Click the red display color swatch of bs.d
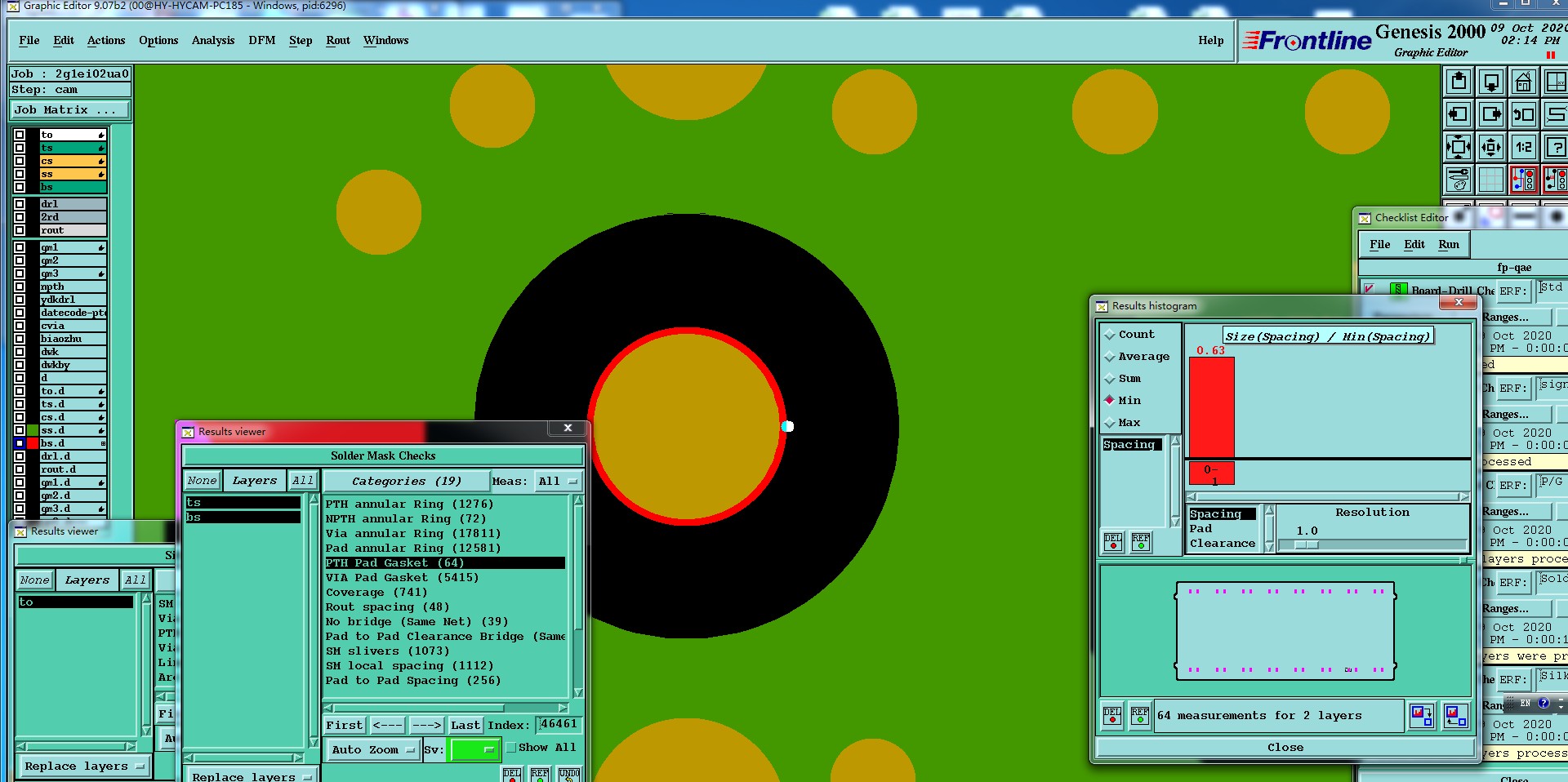This screenshot has height=782, width=1568. tap(33, 443)
